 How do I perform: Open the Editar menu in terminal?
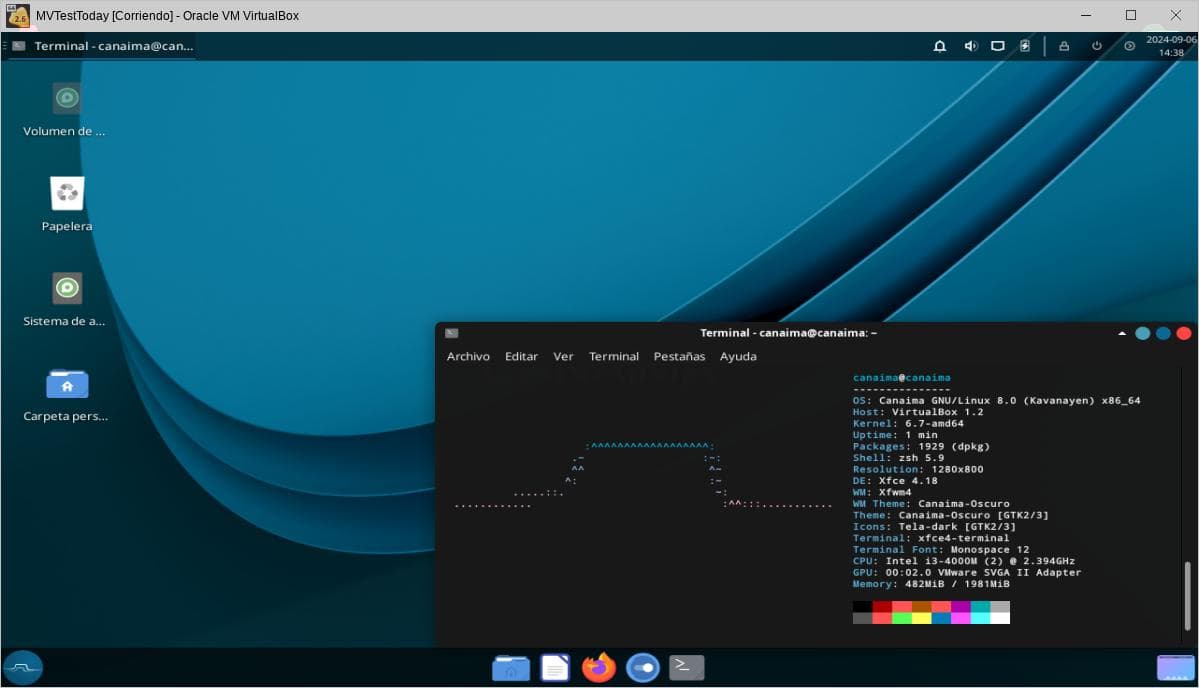(522, 356)
